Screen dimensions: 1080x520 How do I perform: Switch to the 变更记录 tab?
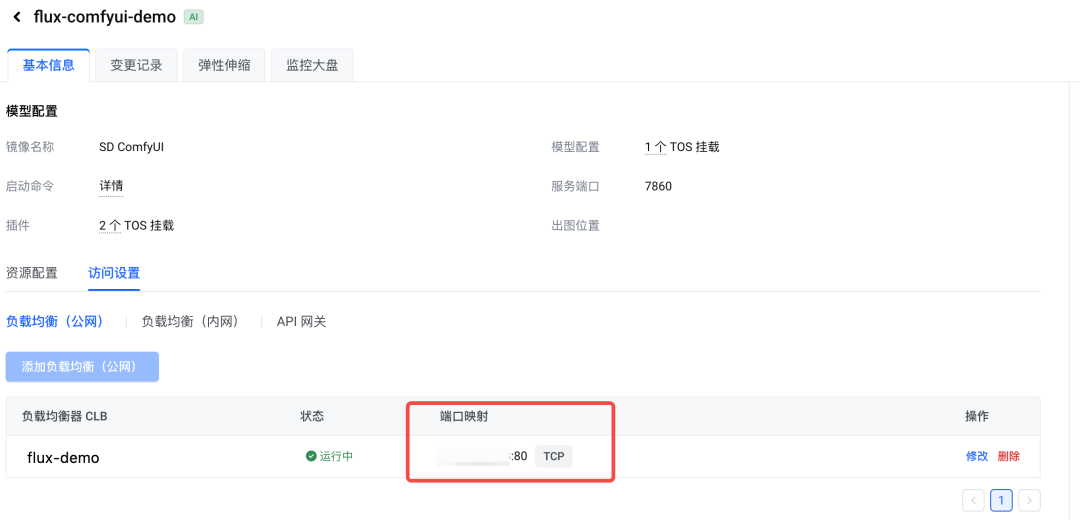136,65
